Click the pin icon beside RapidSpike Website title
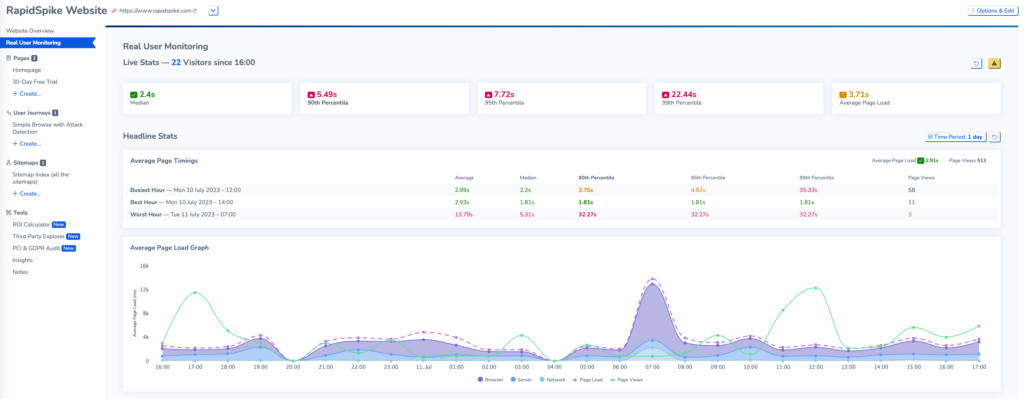Image resolution: width=1024 pixels, height=399 pixels. coord(114,11)
